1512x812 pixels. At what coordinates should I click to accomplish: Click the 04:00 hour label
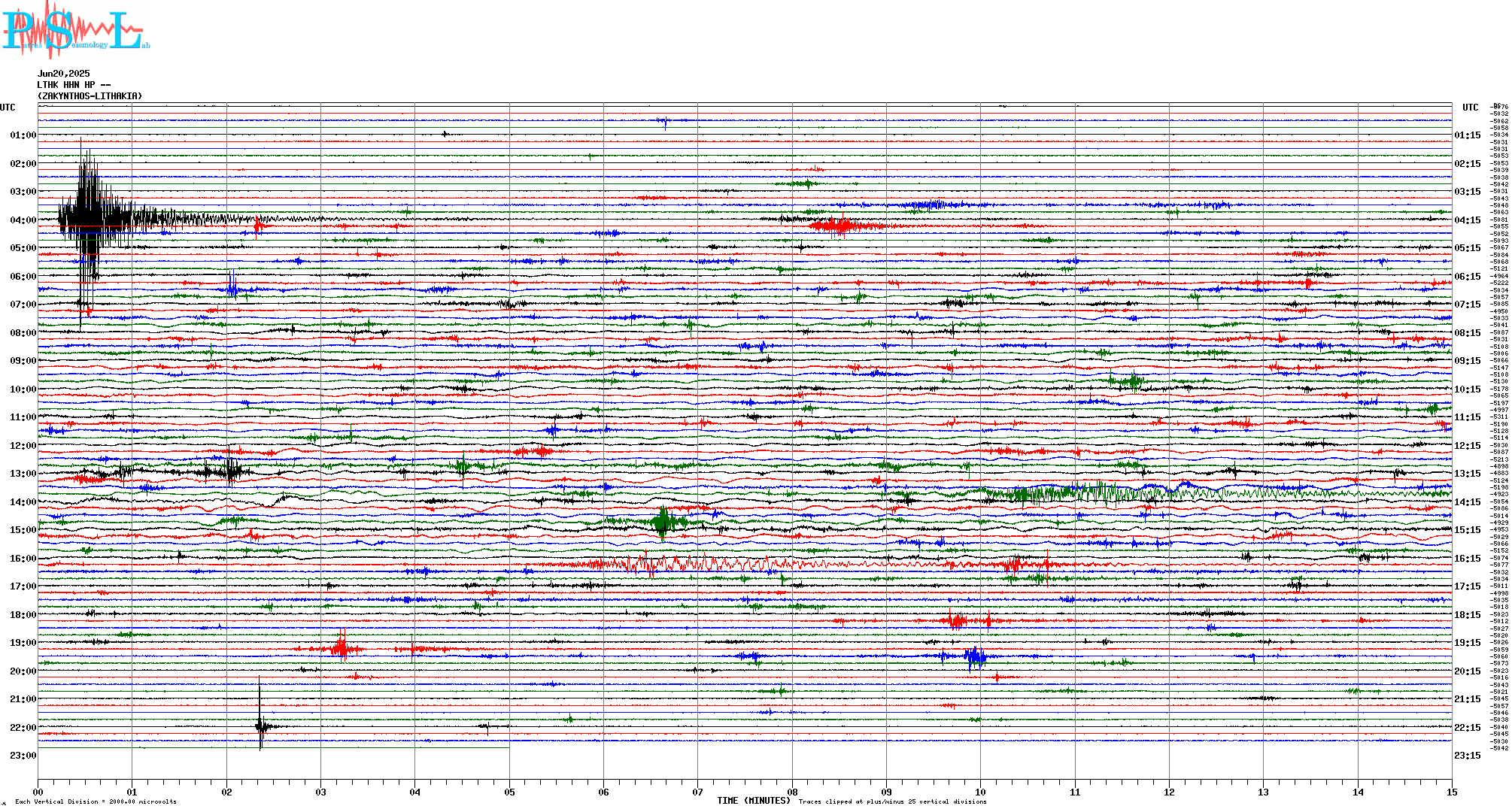click(23, 220)
